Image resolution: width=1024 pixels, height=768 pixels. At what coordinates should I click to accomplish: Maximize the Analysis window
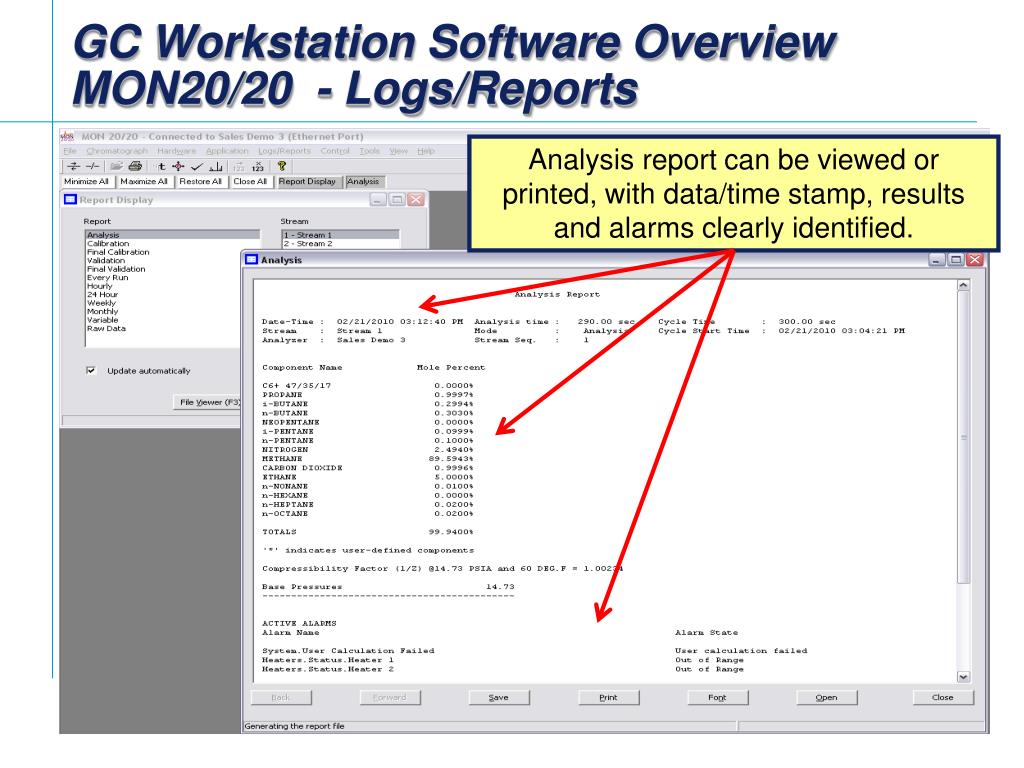coord(956,259)
